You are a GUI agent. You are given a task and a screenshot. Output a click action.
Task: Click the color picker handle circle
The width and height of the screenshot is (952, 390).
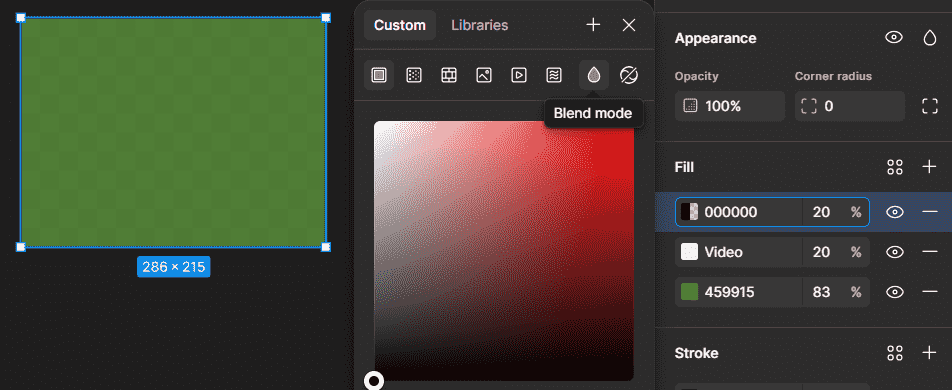(374, 381)
